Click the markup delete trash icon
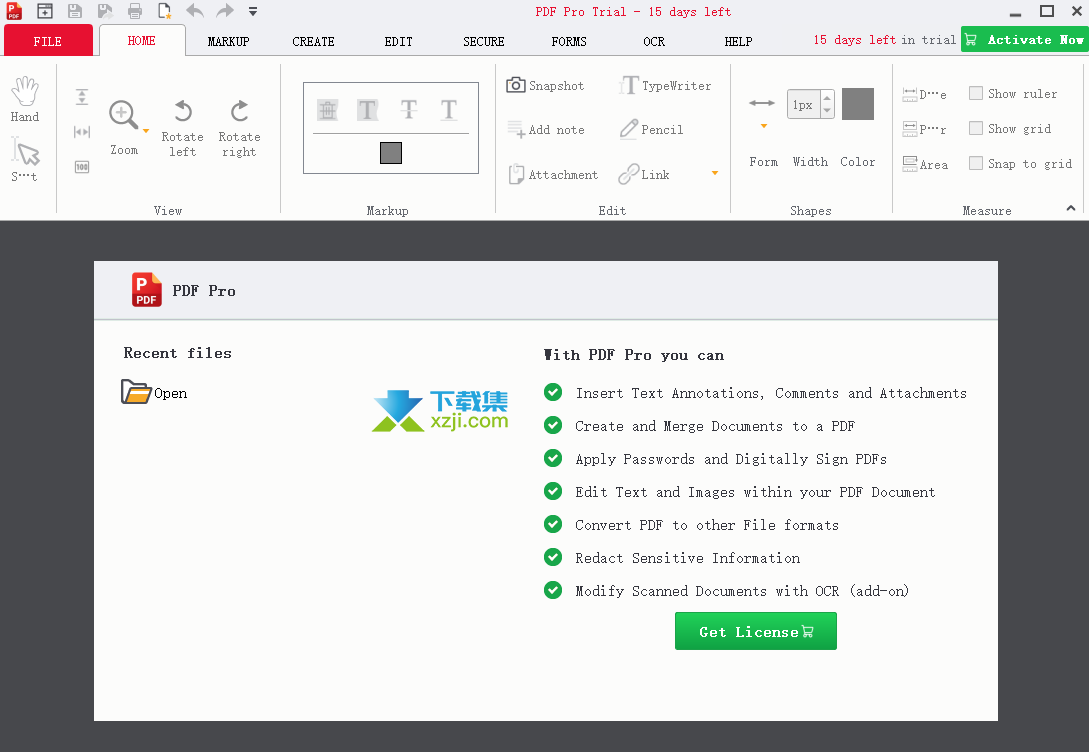The width and height of the screenshot is (1089, 752). 327,110
